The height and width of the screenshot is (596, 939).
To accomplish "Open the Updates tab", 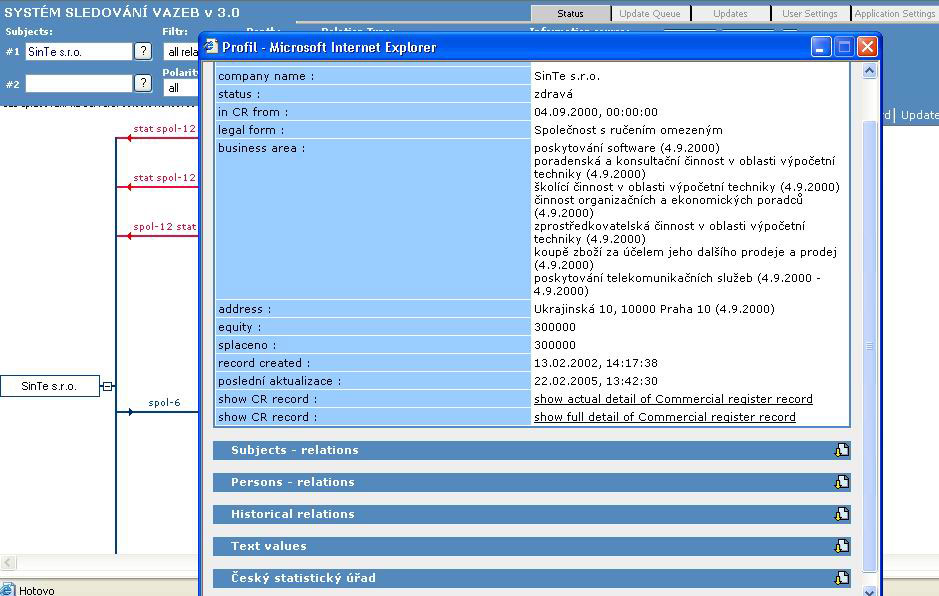I will pos(730,13).
